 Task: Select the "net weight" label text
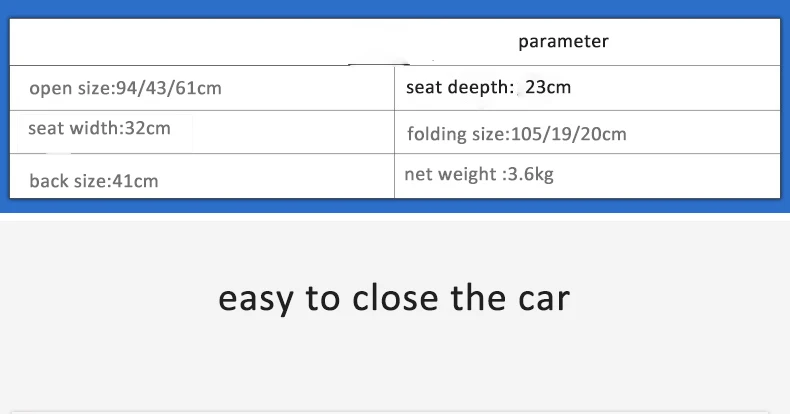click(x=450, y=175)
